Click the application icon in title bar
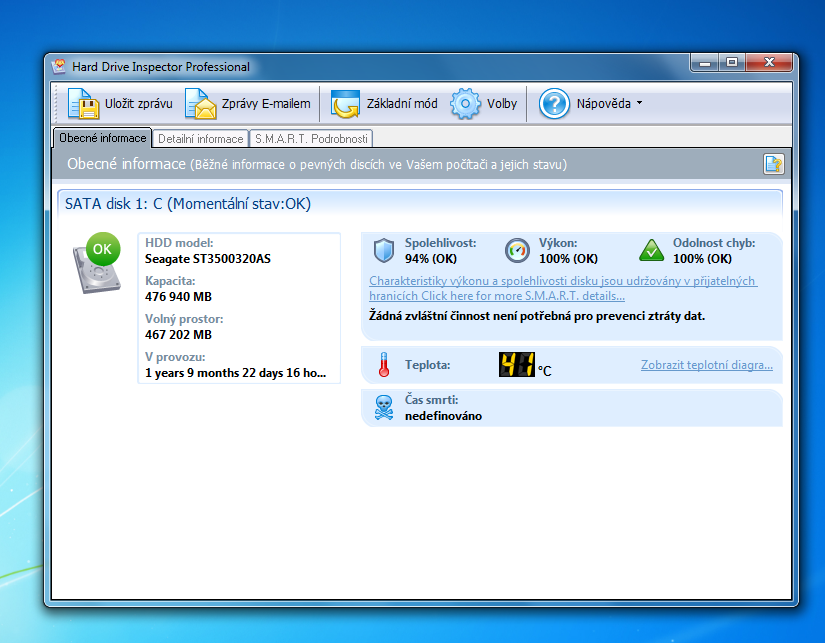825x643 pixels. point(59,67)
